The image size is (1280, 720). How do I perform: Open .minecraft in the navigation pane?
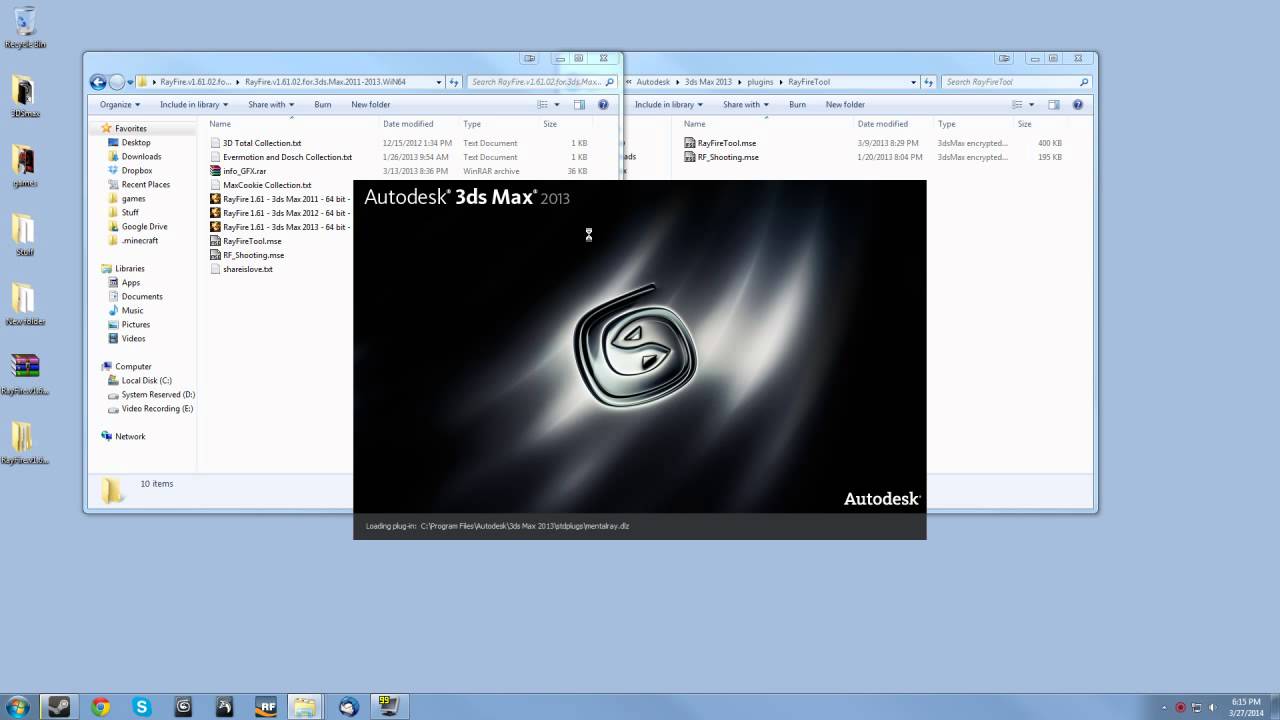point(139,241)
